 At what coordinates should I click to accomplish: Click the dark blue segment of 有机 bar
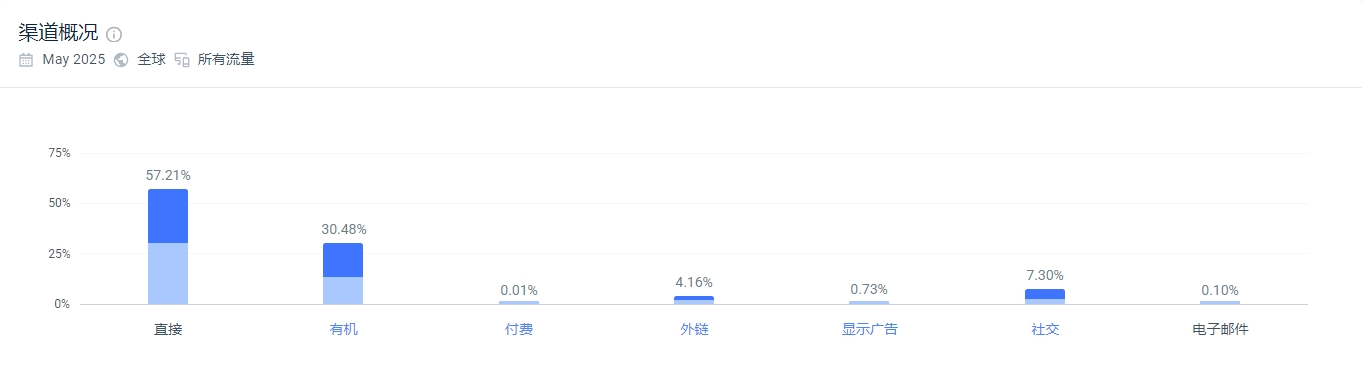(x=343, y=260)
